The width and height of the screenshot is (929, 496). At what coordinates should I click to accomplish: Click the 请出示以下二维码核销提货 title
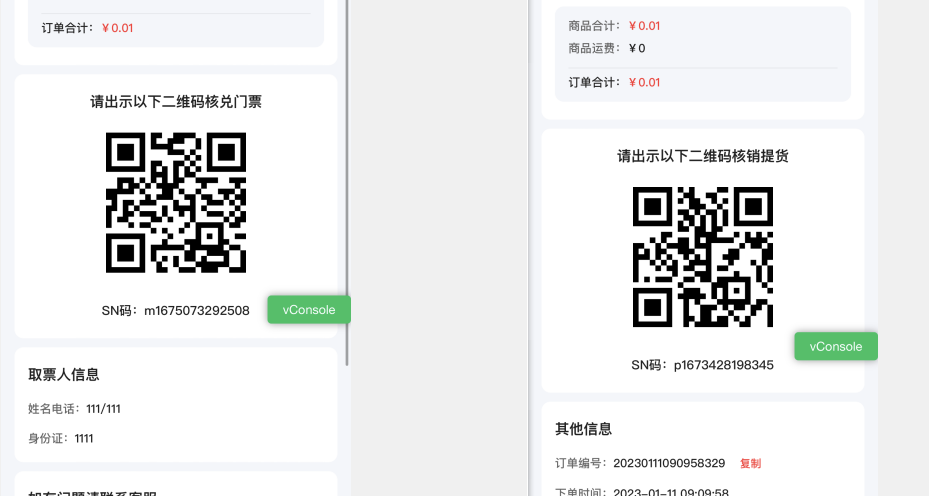coord(702,156)
